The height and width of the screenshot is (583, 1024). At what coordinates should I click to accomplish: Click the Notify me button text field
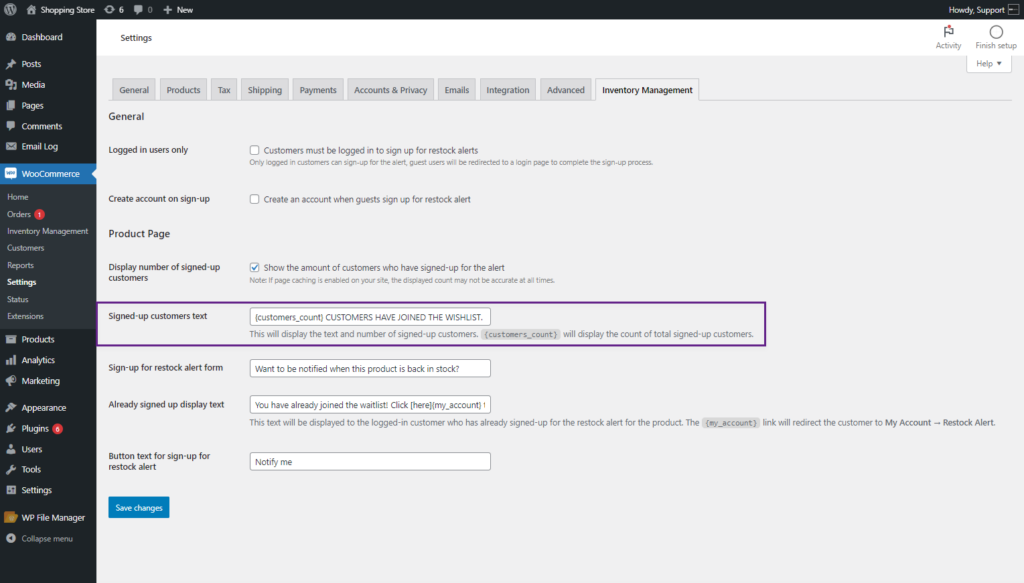370,462
